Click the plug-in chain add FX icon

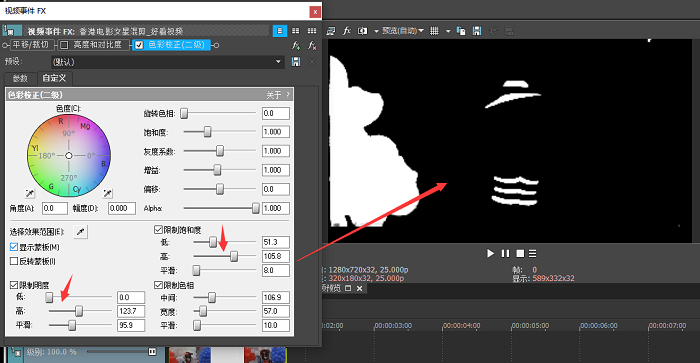(296, 45)
